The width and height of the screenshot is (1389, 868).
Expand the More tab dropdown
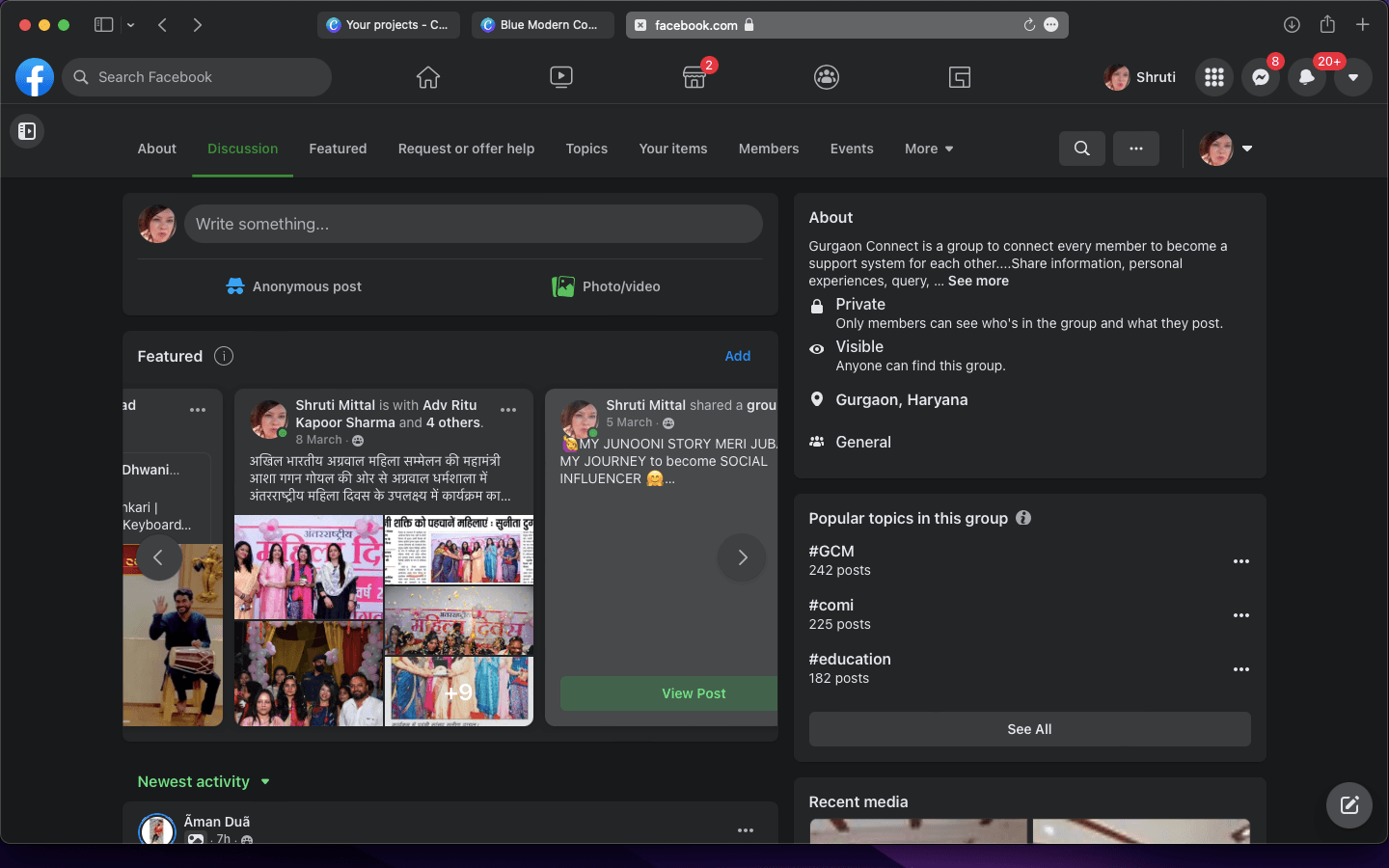929,149
